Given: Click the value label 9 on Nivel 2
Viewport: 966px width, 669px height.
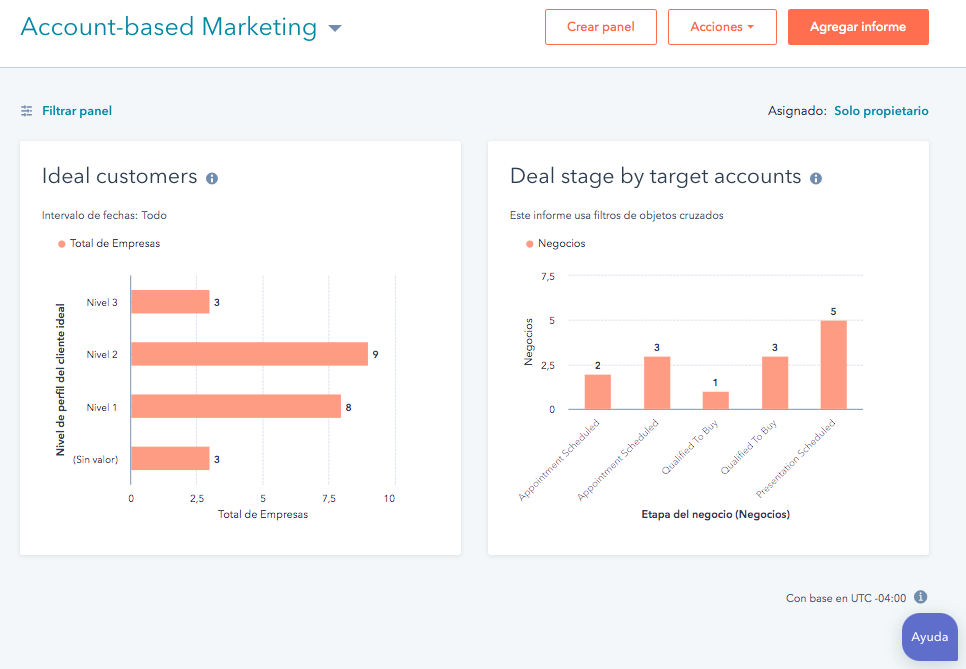Looking at the screenshot, I should click(x=375, y=354).
